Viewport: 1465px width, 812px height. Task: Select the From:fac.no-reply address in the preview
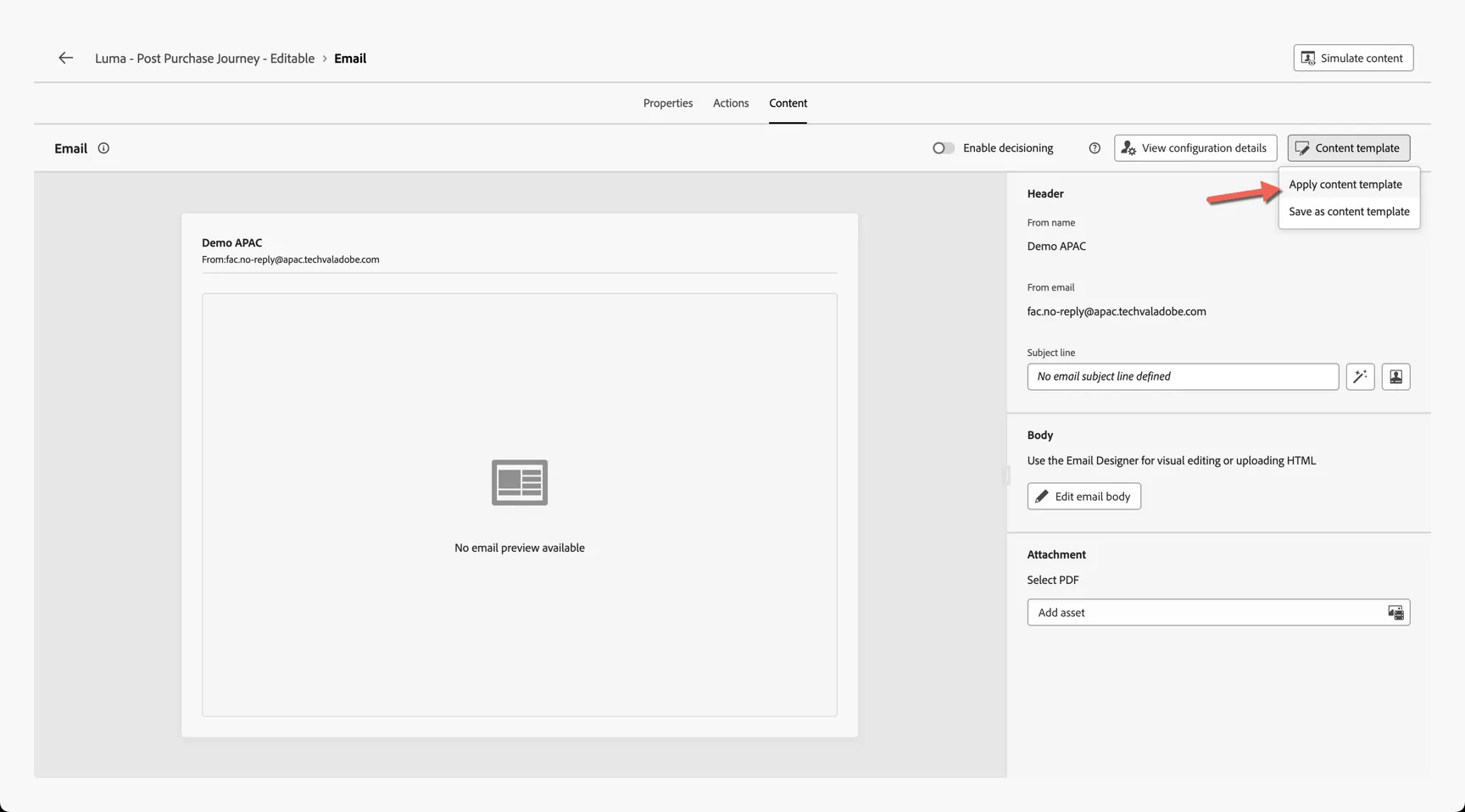(291, 259)
